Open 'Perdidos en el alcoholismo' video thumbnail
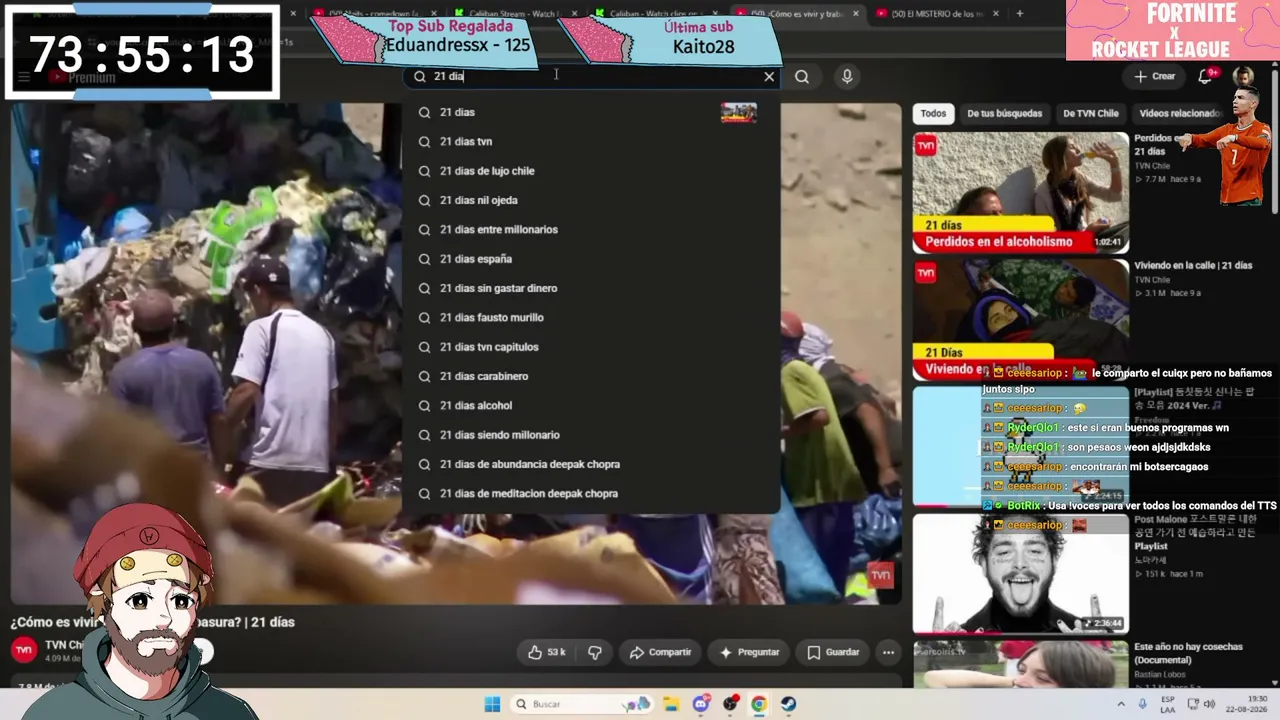Image resolution: width=1280 pixels, height=720 pixels. 1020,193
